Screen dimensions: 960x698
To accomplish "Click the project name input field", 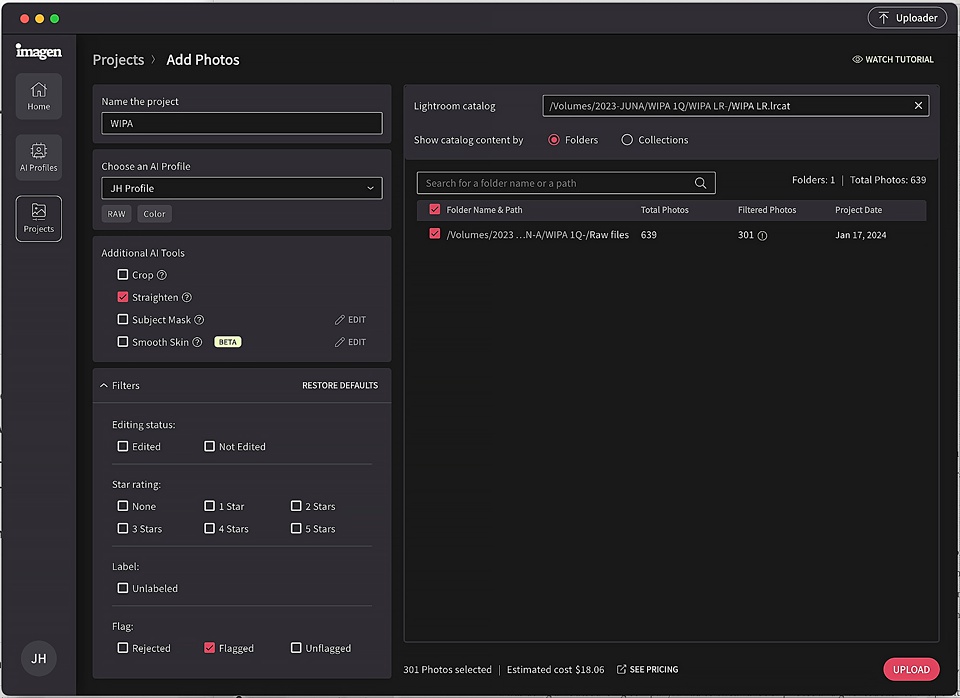I will tap(242, 123).
